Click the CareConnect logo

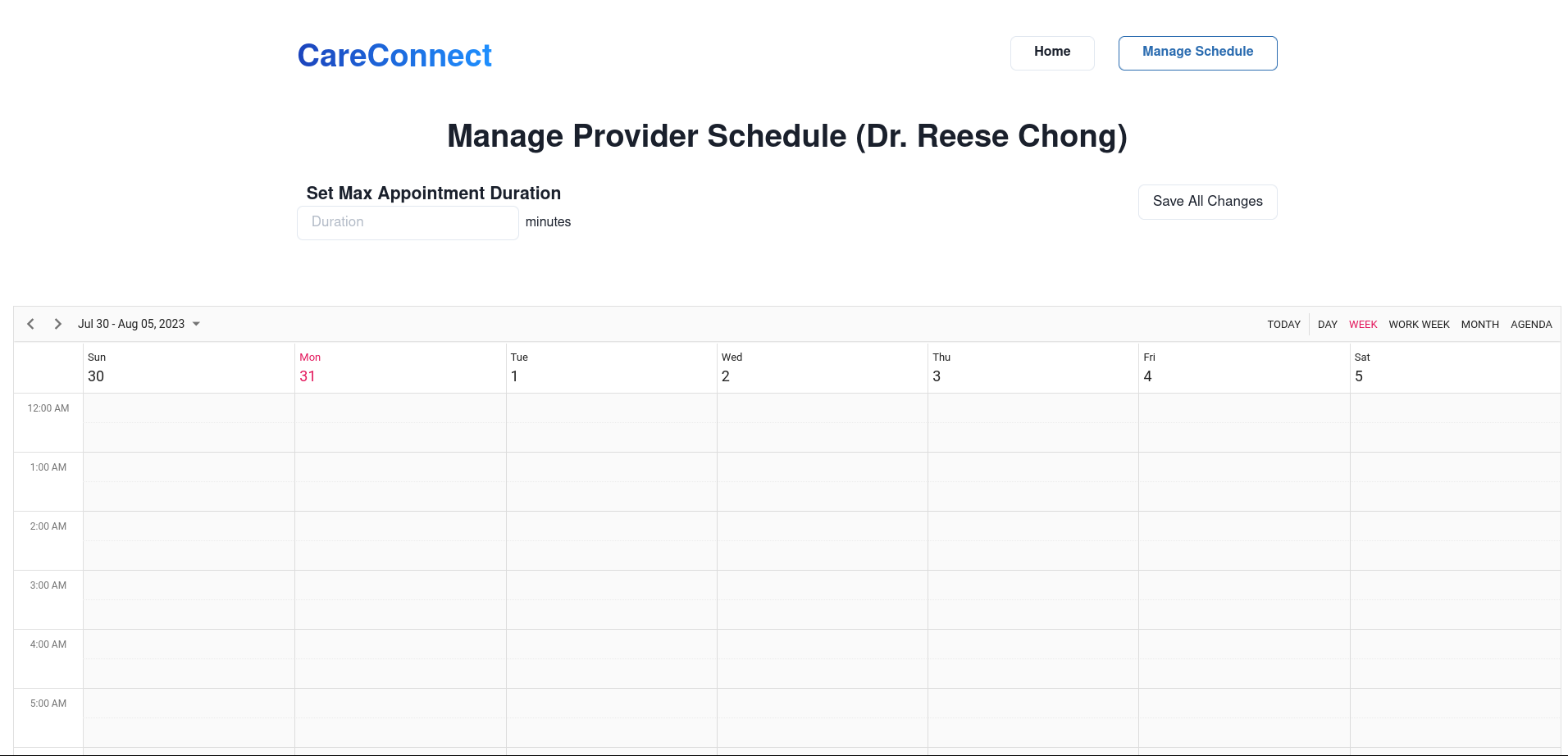tap(394, 56)
